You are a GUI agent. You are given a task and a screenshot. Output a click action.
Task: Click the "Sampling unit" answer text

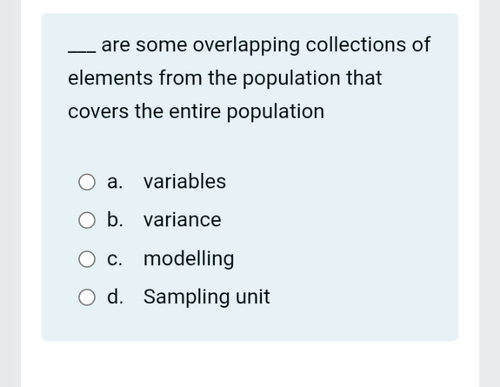click(207, 297)
